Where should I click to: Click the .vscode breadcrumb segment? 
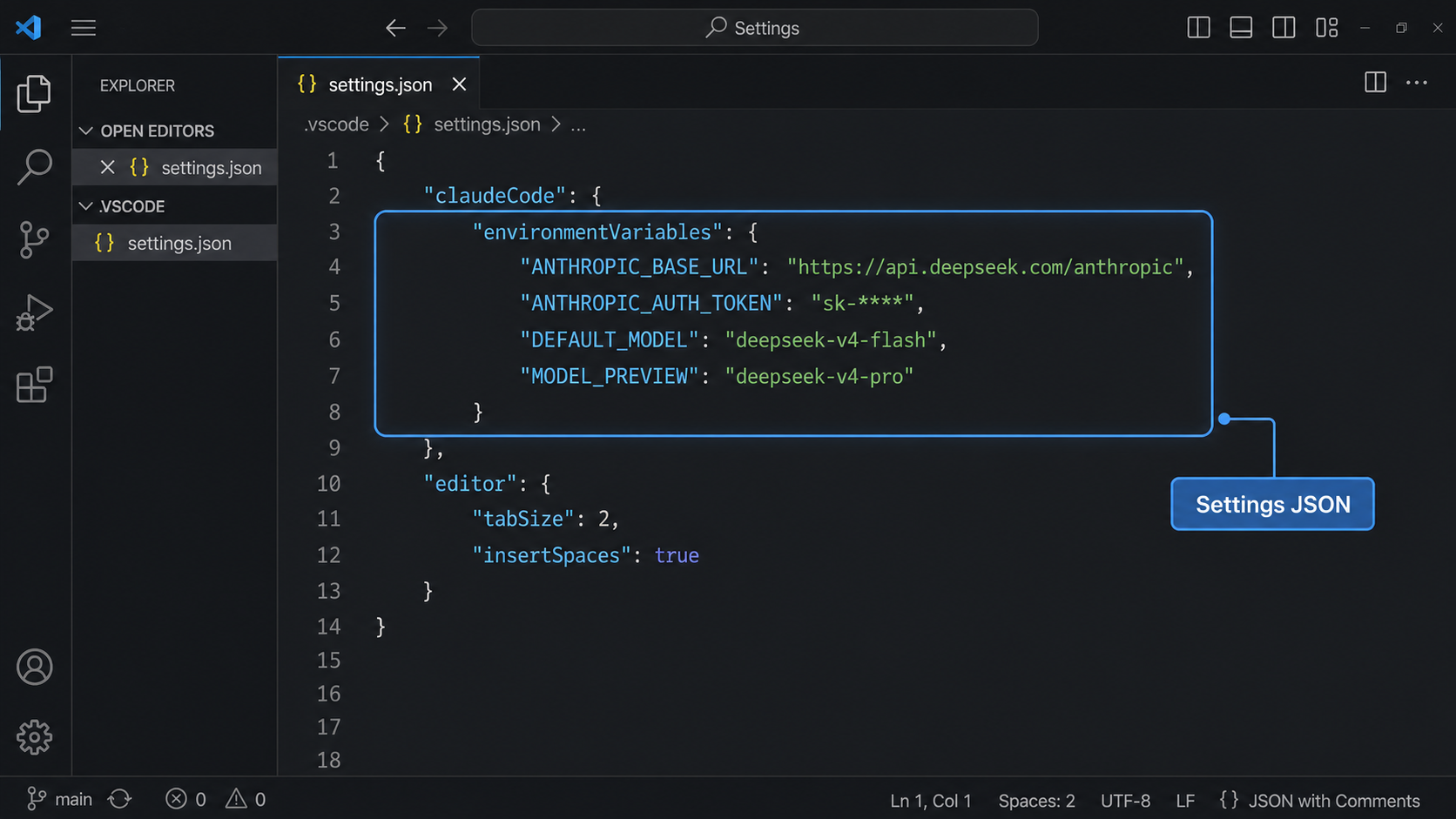[x=336, y=124]
